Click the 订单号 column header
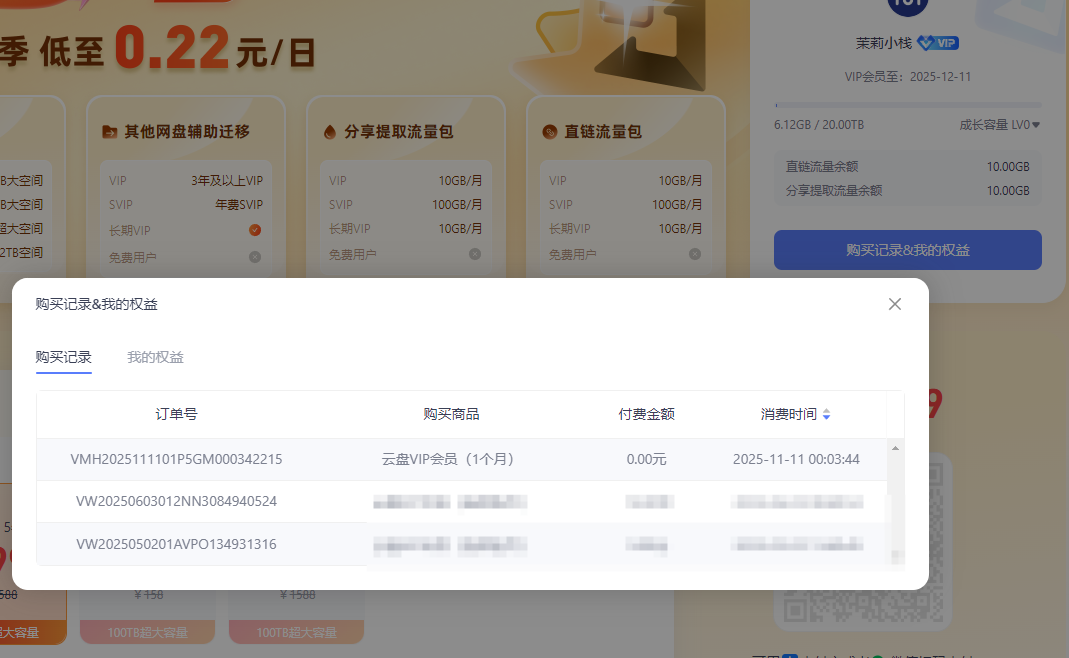The width and height of the screenshot is (1069, 658). pyautogui.click(x=176, y=414)
